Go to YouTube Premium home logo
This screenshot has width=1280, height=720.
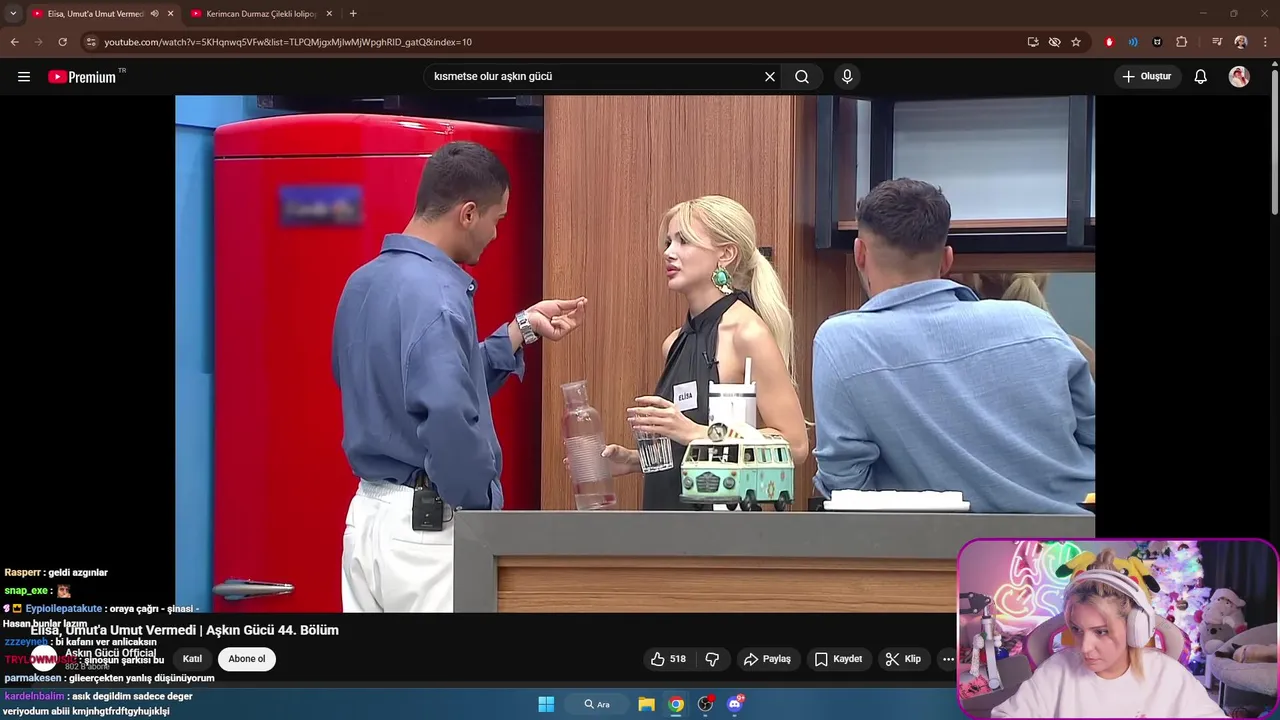tap(82, 77)
